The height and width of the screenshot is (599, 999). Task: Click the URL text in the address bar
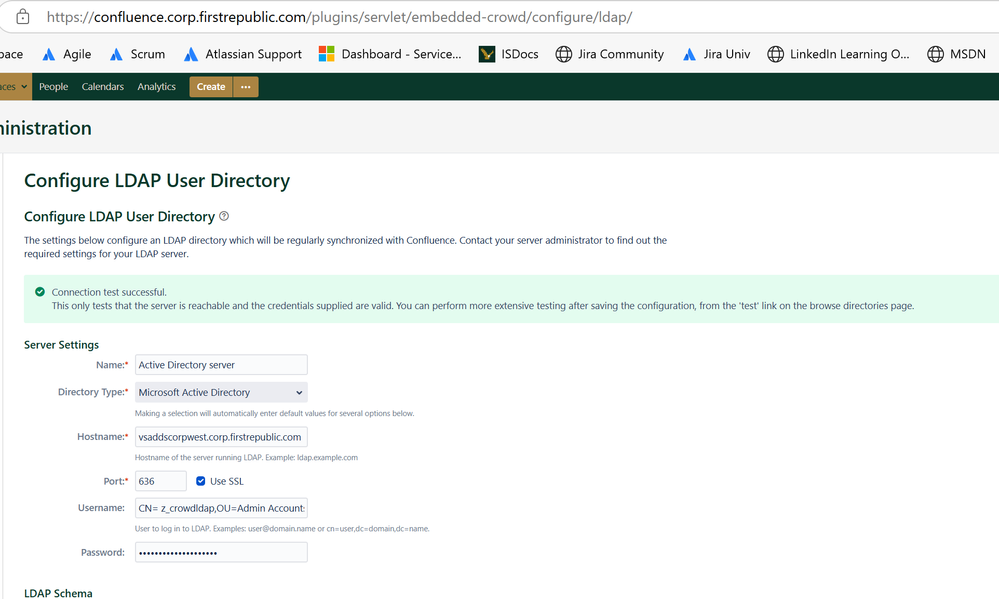click(339, 17)
